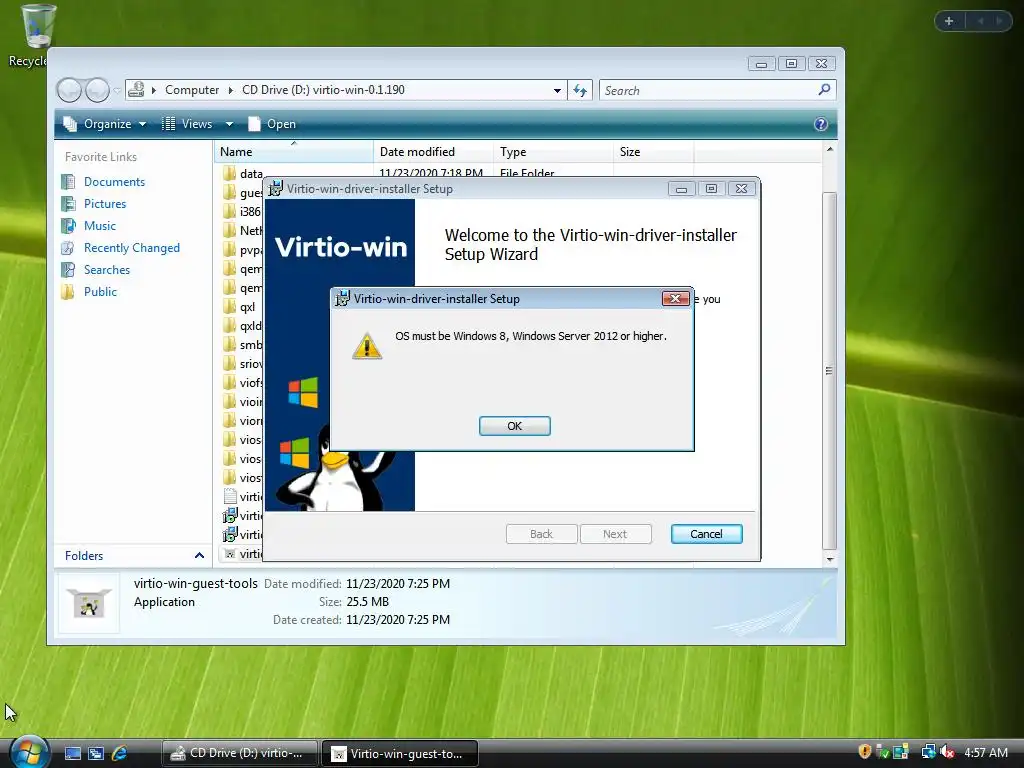Expand the Views dropdown arrow
Screen dimensions: 1024x768
(x=229, y=124)
